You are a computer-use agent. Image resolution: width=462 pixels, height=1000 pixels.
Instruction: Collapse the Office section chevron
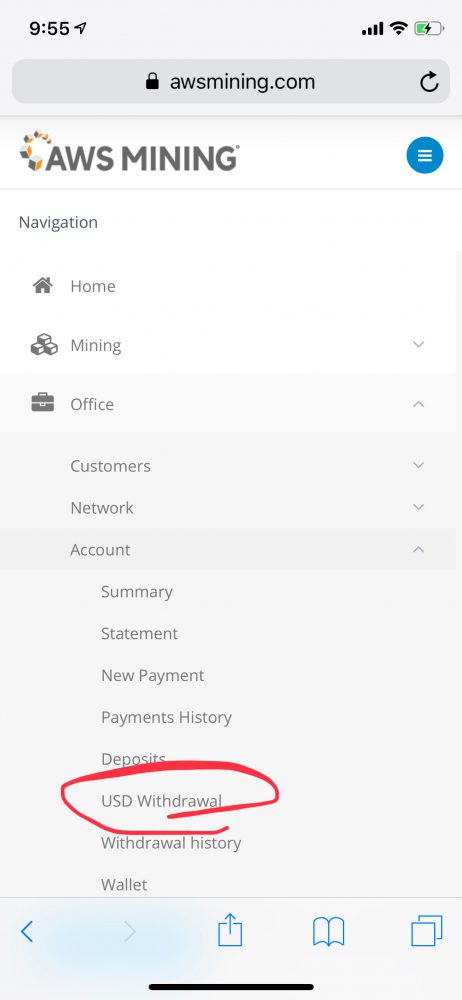click(x=419, y=404)
